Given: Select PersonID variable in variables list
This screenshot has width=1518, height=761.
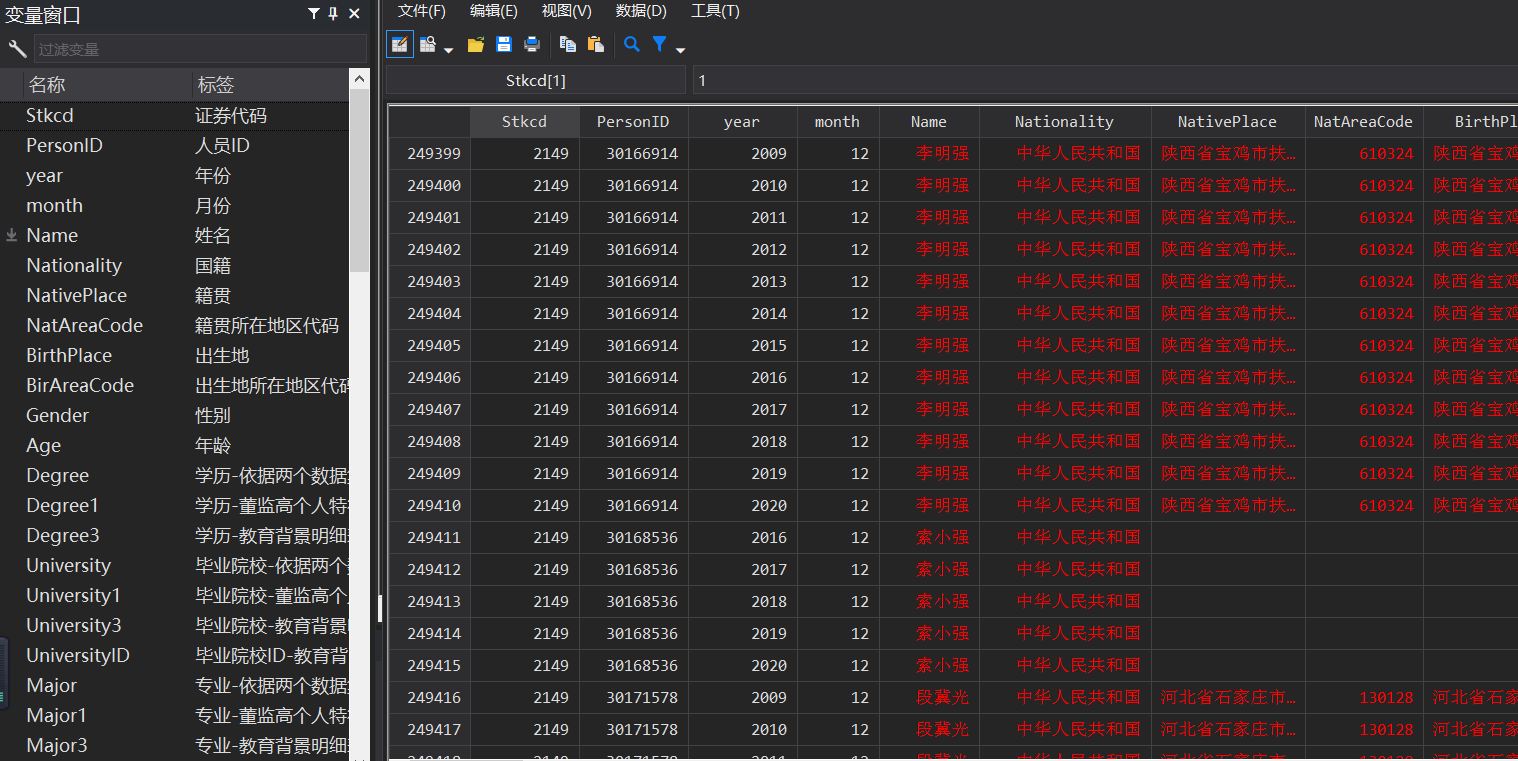Looking at the screenshot, I should click(x=175, y=145).
